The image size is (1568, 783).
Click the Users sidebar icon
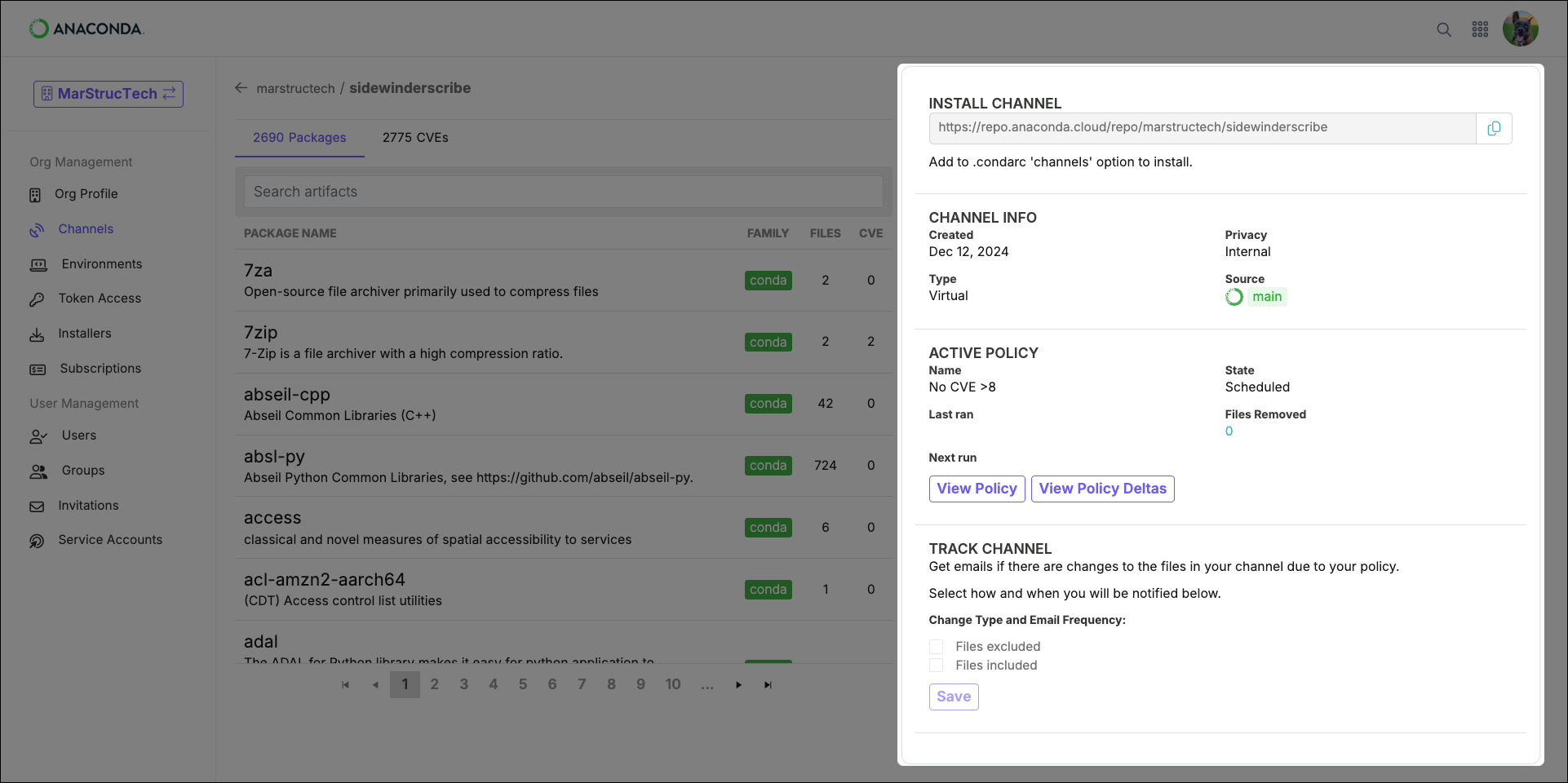(38, 436)
